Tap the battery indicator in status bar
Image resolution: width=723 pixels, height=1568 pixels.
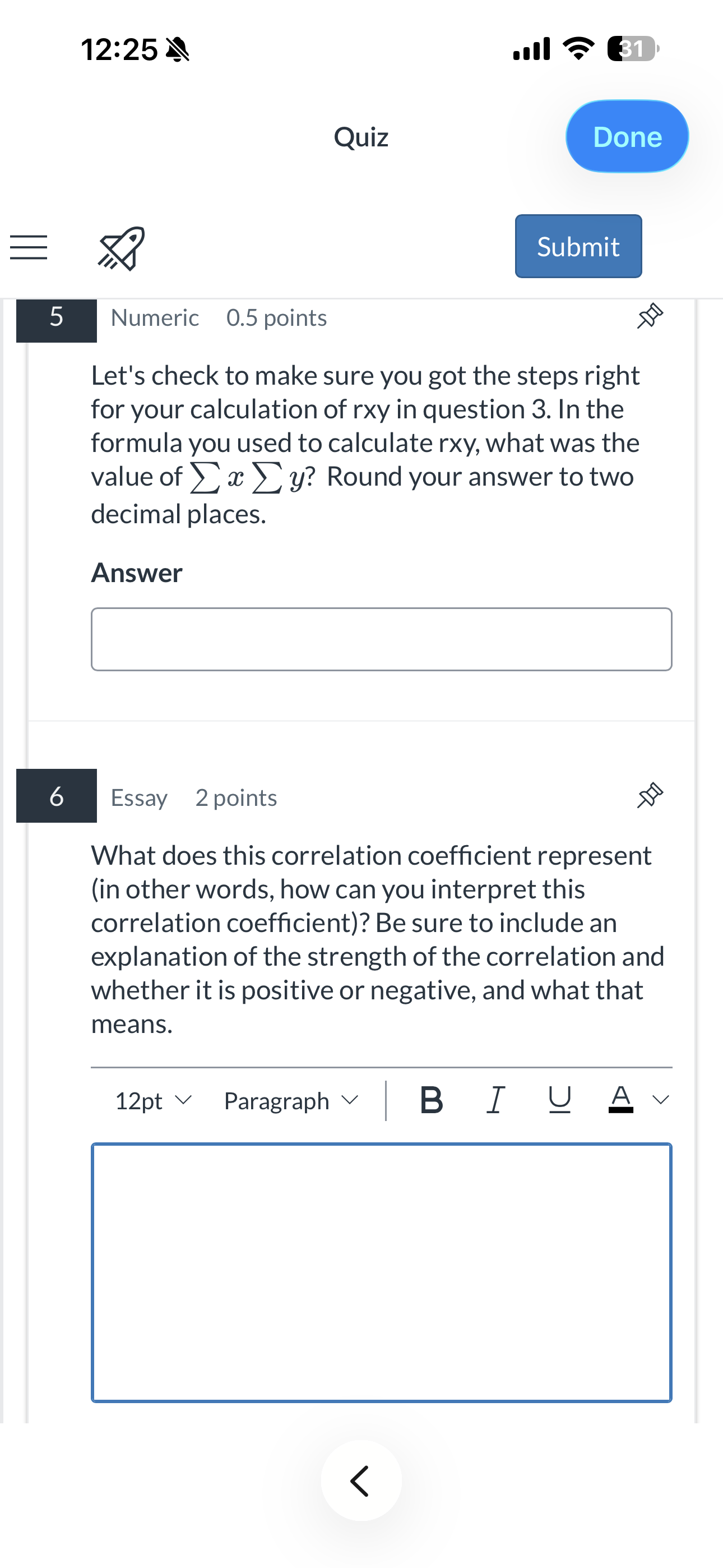point(633,49)
